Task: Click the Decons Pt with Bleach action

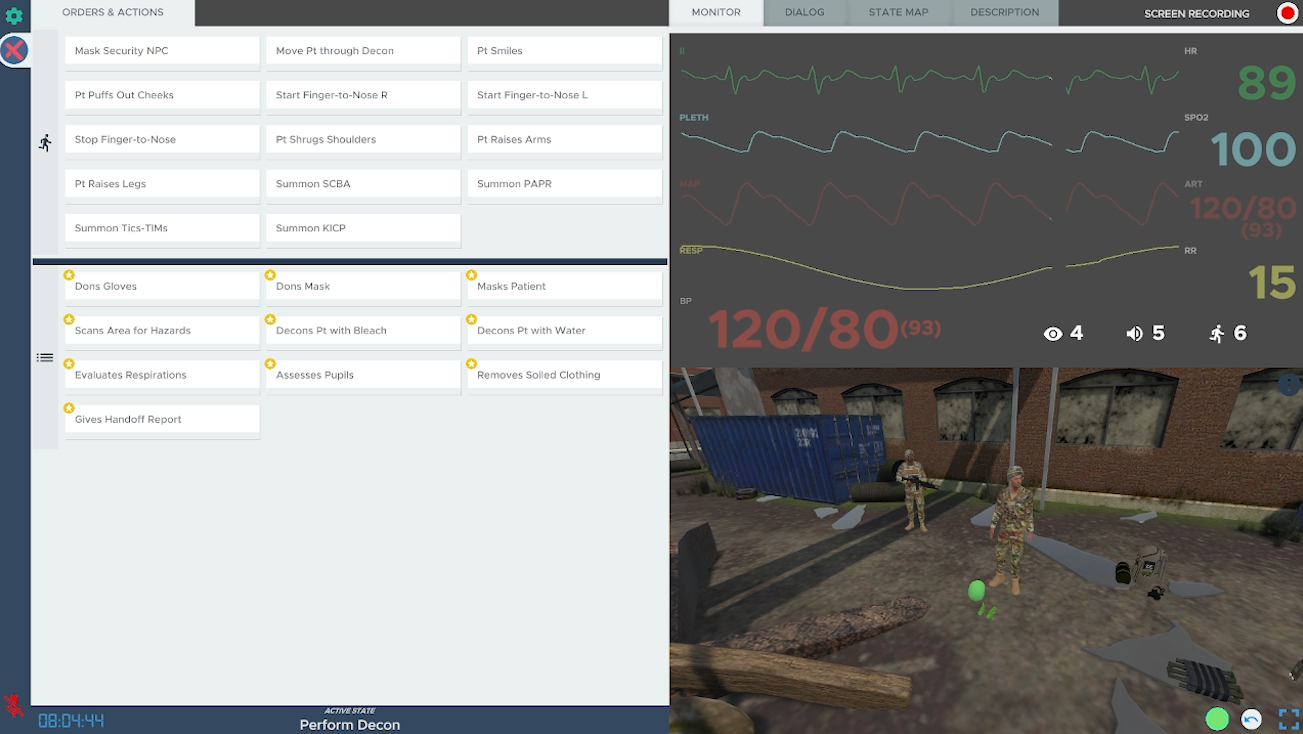Action: tap(363, 331)
